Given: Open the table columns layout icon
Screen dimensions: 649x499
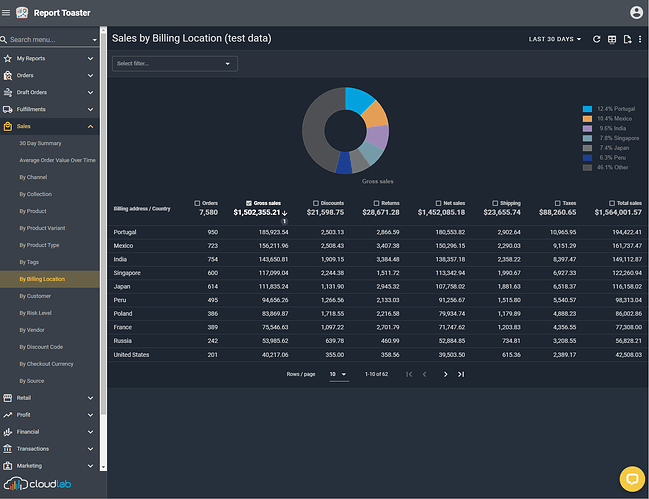Looking at the screenshot, I should tap(612, 39).
